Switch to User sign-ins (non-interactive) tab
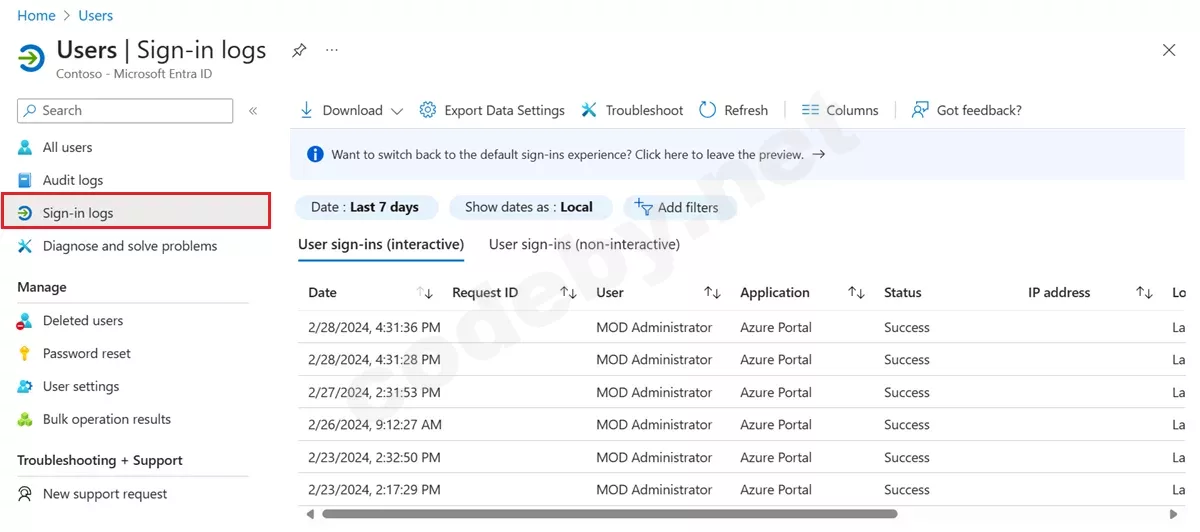Image resolution: width=1200 pixels, height=532 pixels. coord(584,244)
